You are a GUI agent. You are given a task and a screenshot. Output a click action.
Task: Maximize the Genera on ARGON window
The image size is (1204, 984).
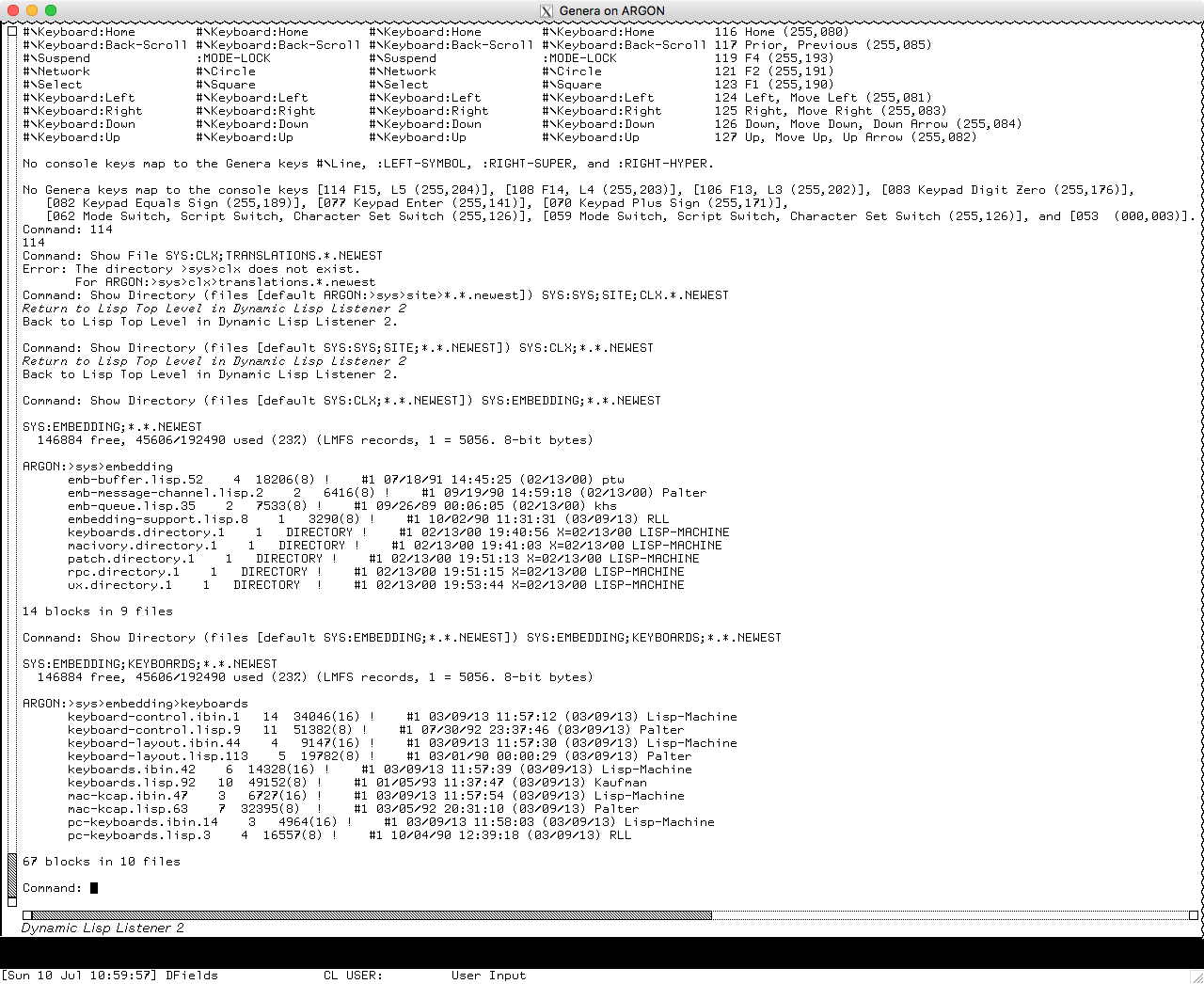51,10
